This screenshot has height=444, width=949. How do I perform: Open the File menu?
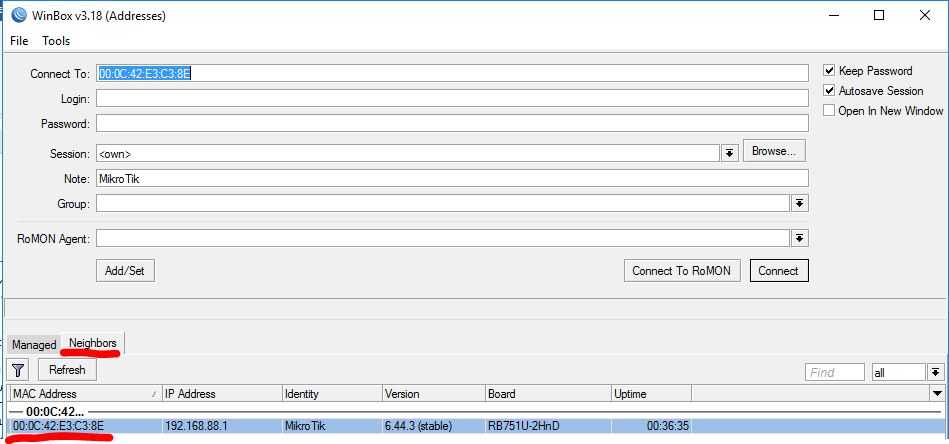(x=19, y=41)
